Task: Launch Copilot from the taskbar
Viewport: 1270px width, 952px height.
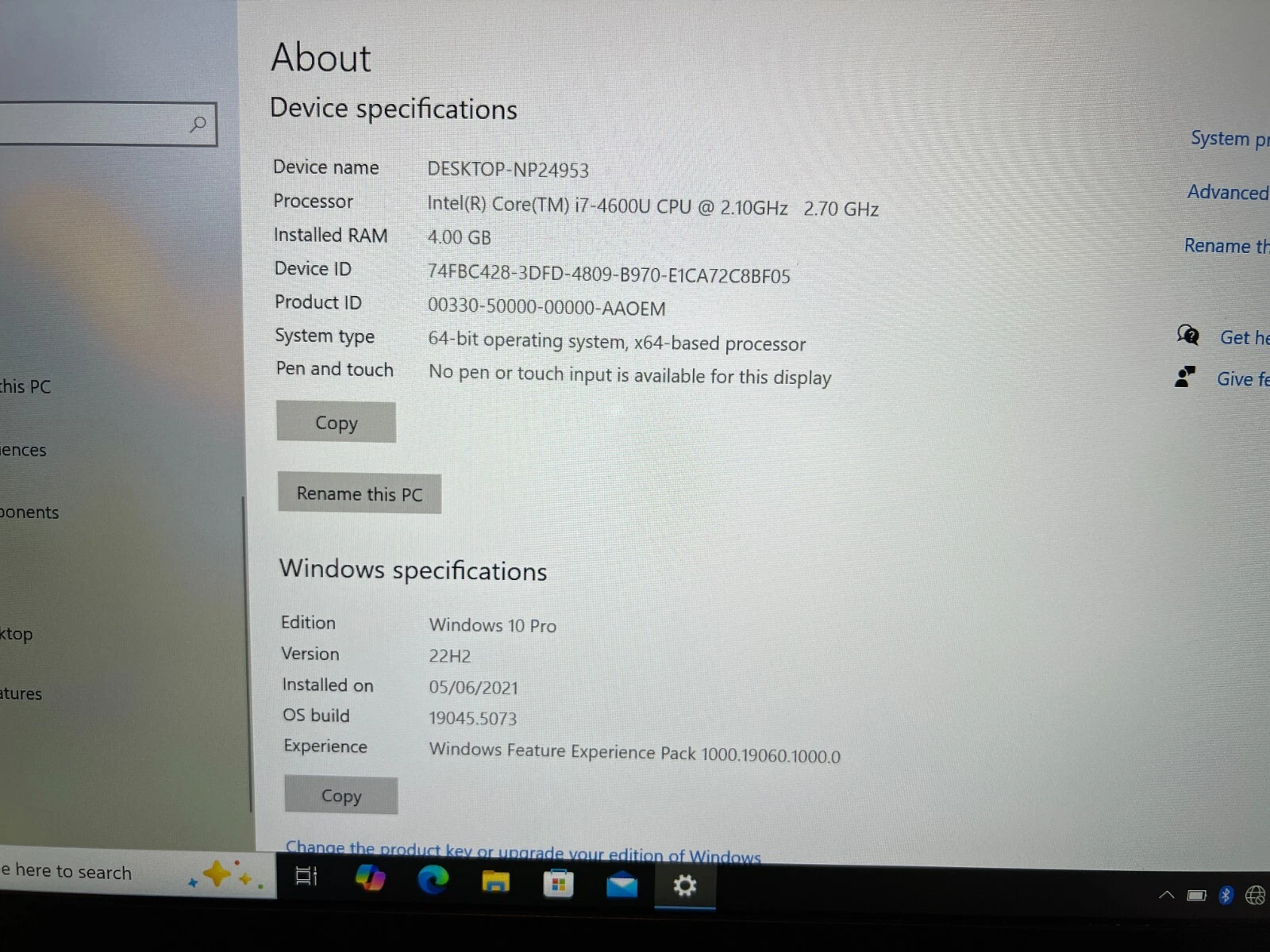Action: [370, 877]
